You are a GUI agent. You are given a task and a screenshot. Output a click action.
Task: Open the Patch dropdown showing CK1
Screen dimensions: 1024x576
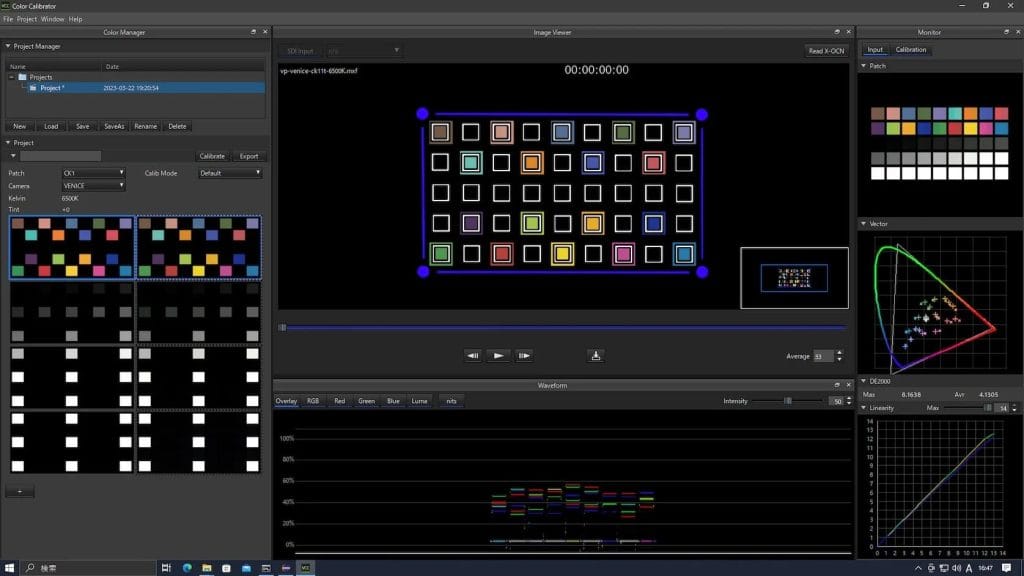[93, 173]
